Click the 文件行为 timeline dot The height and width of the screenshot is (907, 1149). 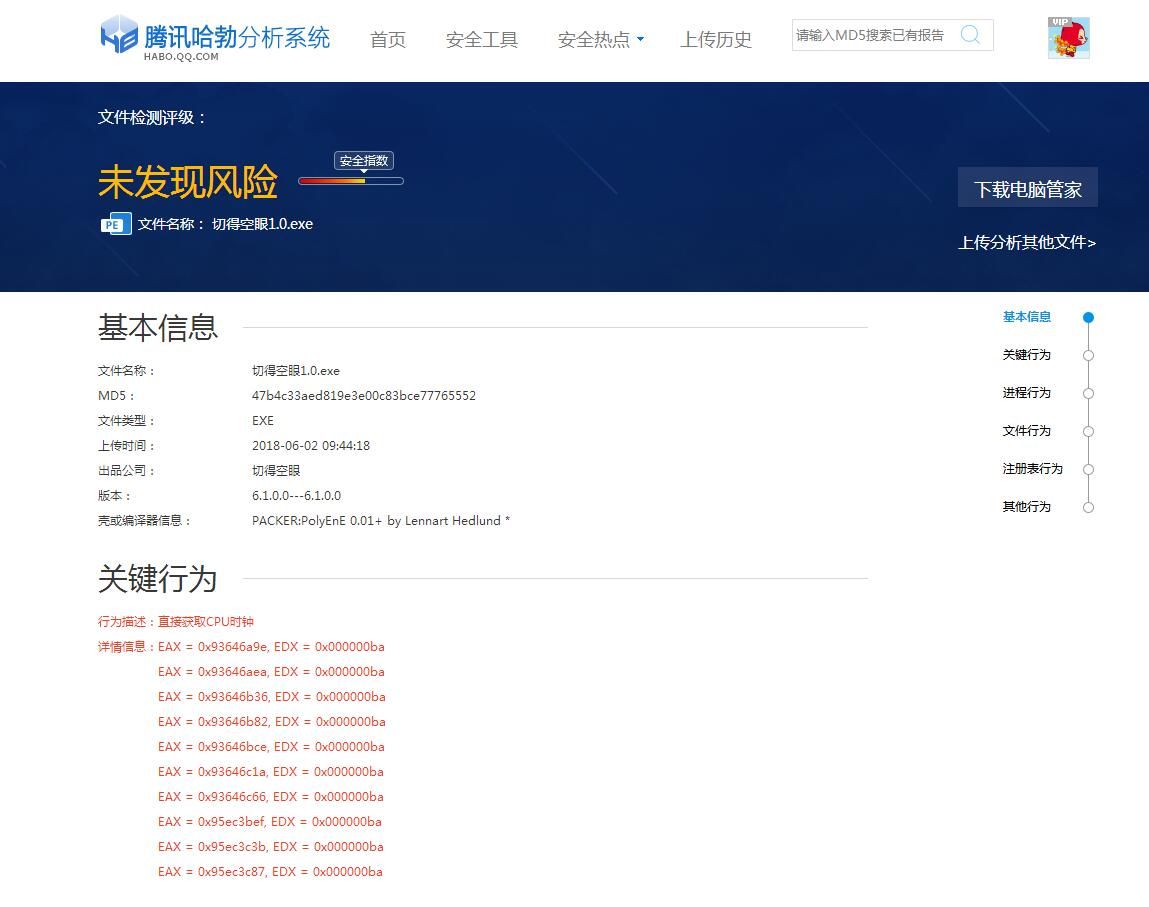tap(1088, 431)
